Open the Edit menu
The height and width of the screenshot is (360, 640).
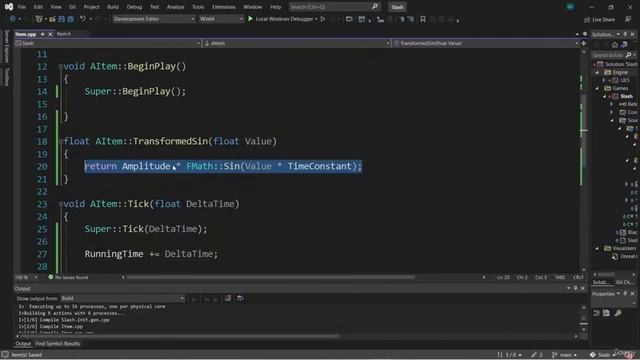[x=38, y=7]
